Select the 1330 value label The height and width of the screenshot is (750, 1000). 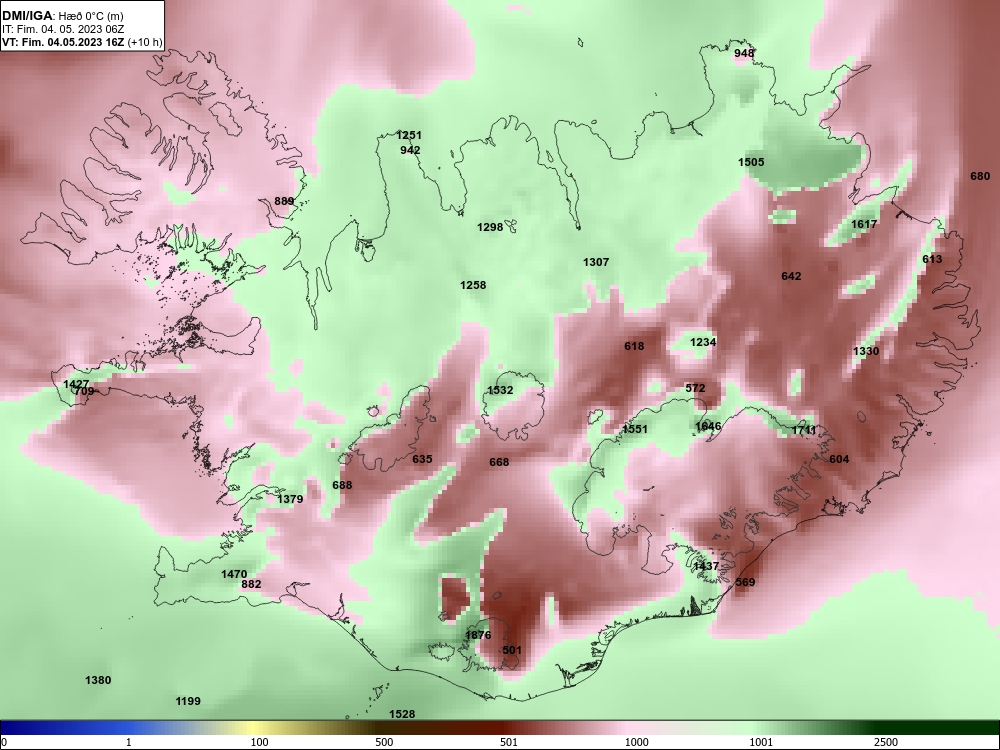point(866,351)
